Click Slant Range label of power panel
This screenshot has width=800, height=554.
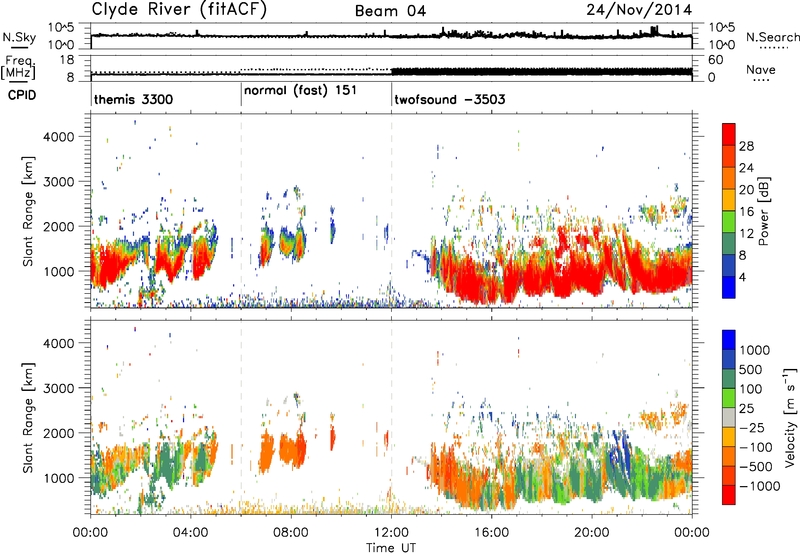pyautogui.click(x=28, y=211)
